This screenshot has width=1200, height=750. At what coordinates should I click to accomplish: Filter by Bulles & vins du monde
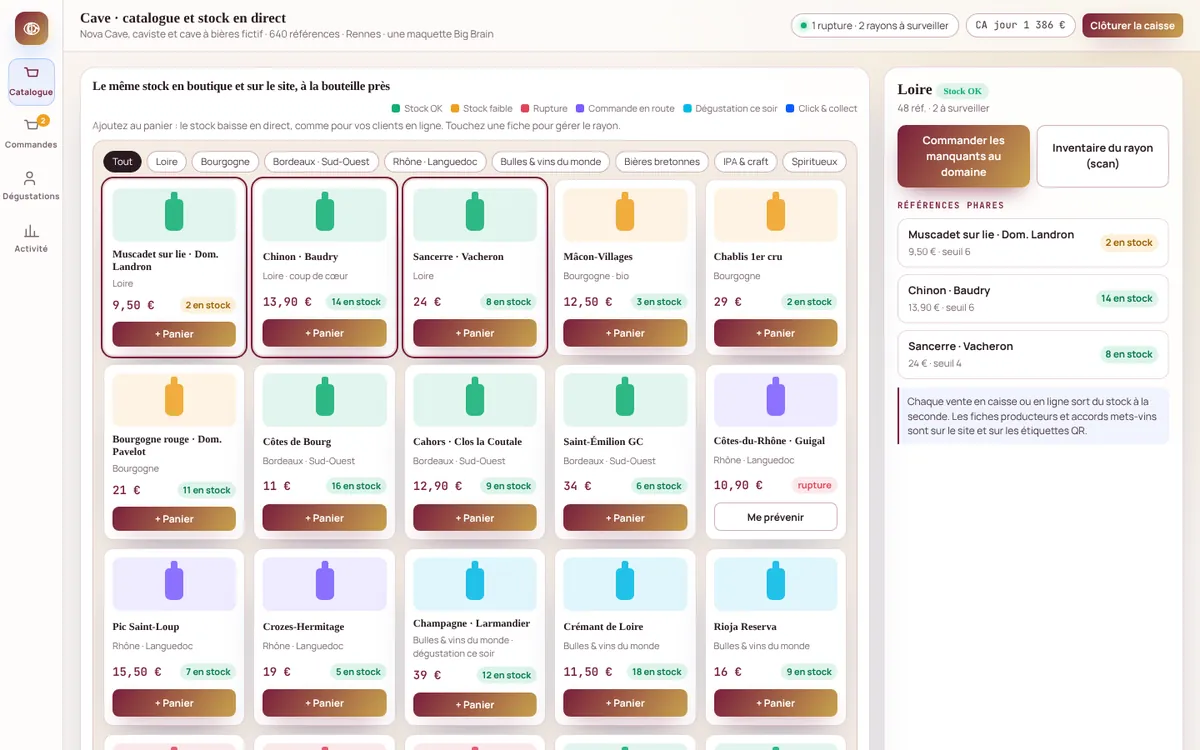coord(551,161)
